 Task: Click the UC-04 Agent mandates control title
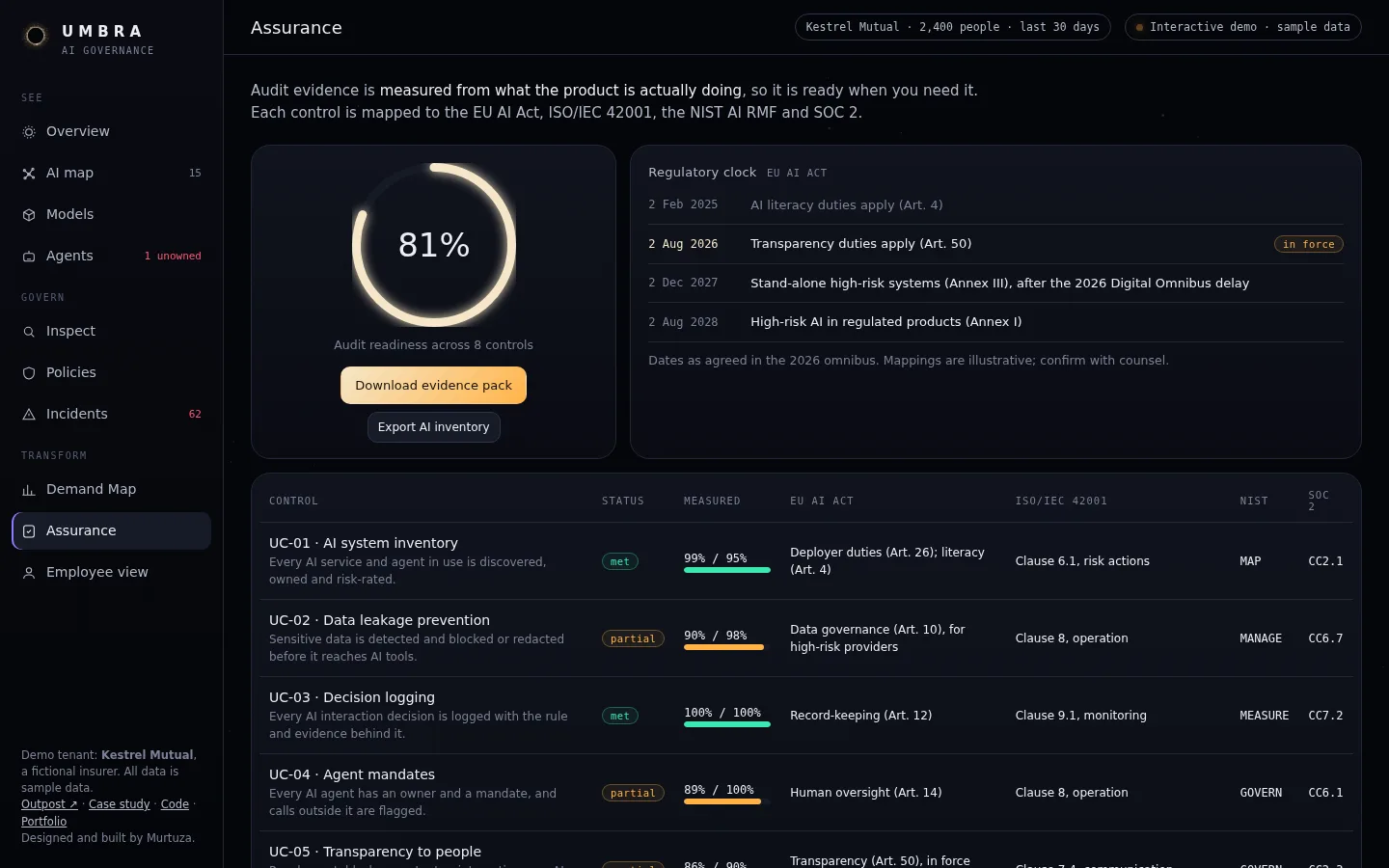pyautogui.click(x=352, y=774)
